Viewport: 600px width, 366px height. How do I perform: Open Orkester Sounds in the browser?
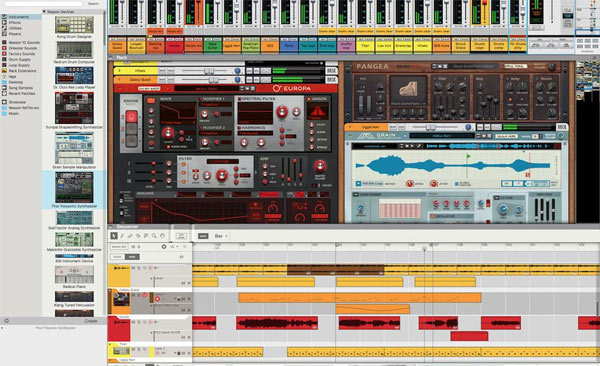pos(23,48)
